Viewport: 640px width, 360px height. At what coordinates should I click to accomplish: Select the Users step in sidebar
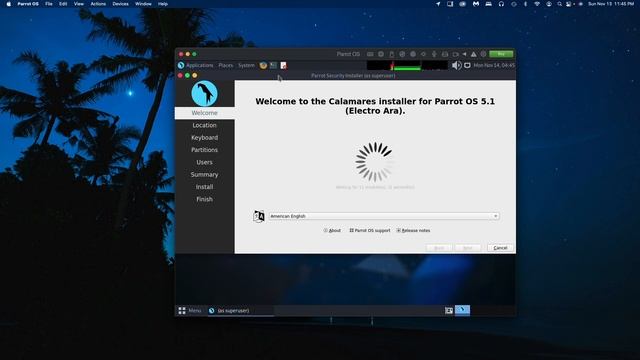click(x=204, y=162)
